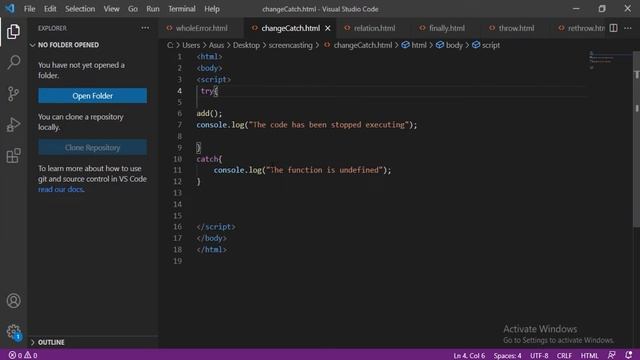Click the editor vertical scrollbar
Image resolution: width=640 pixels, height=360 pixels.
tap(636, 139)
